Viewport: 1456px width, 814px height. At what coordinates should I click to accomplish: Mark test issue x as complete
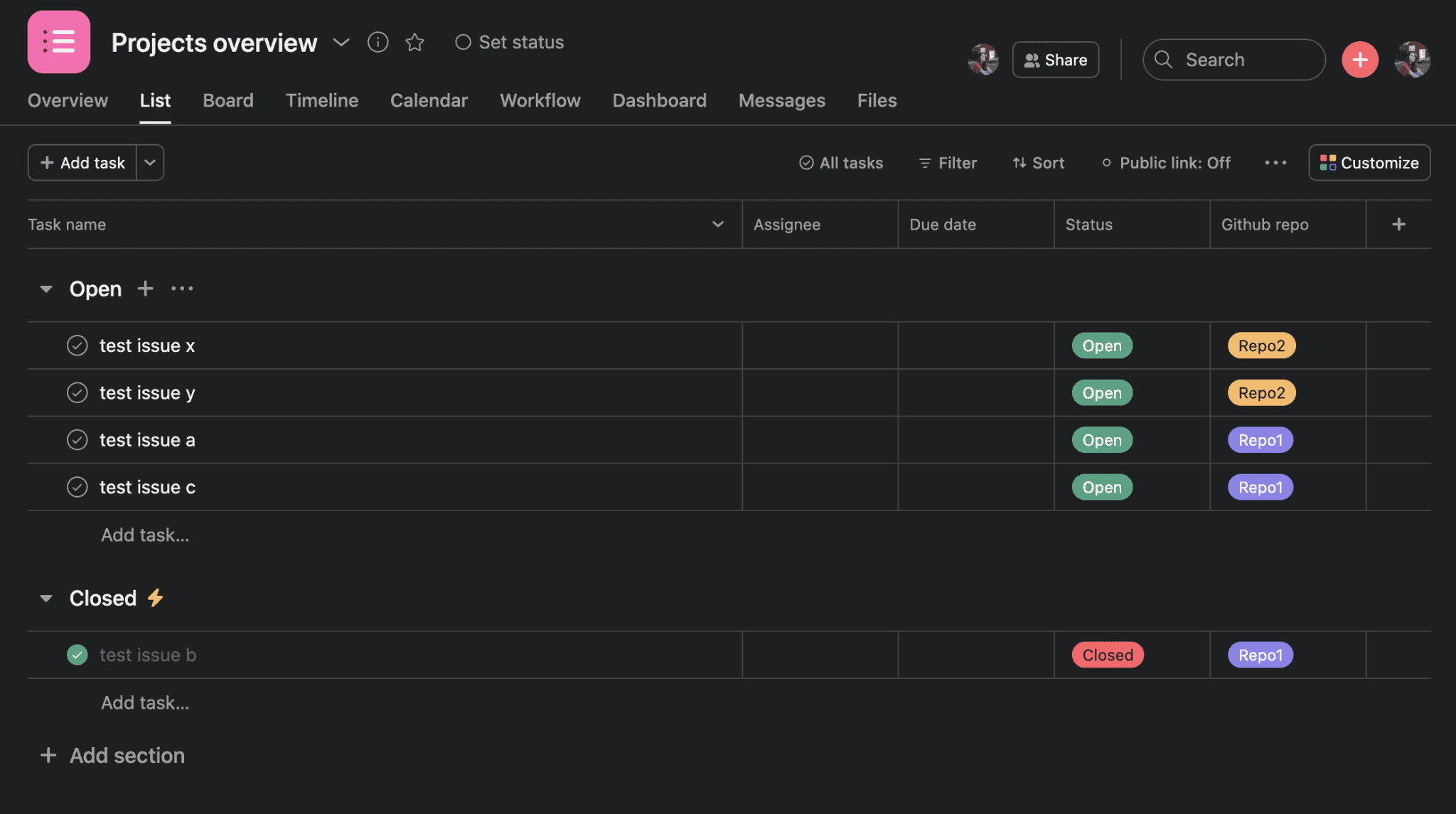pyautogui.click(x=77, y=346)
